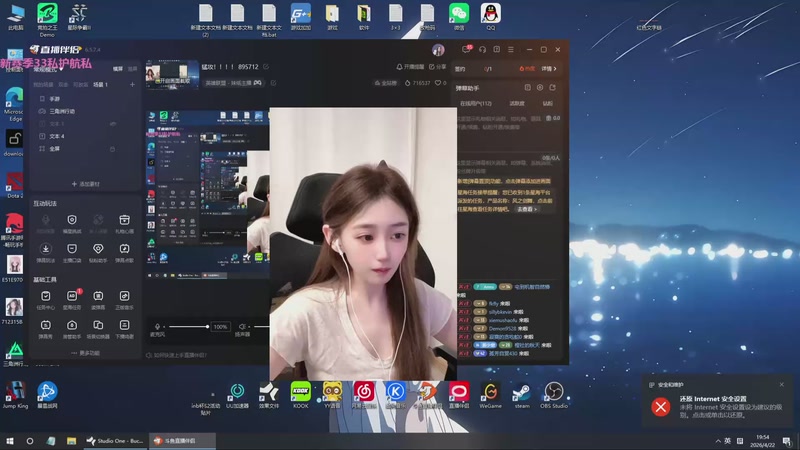Mute the microphone icon
The image size is (800, 450).
click(157, 327)
